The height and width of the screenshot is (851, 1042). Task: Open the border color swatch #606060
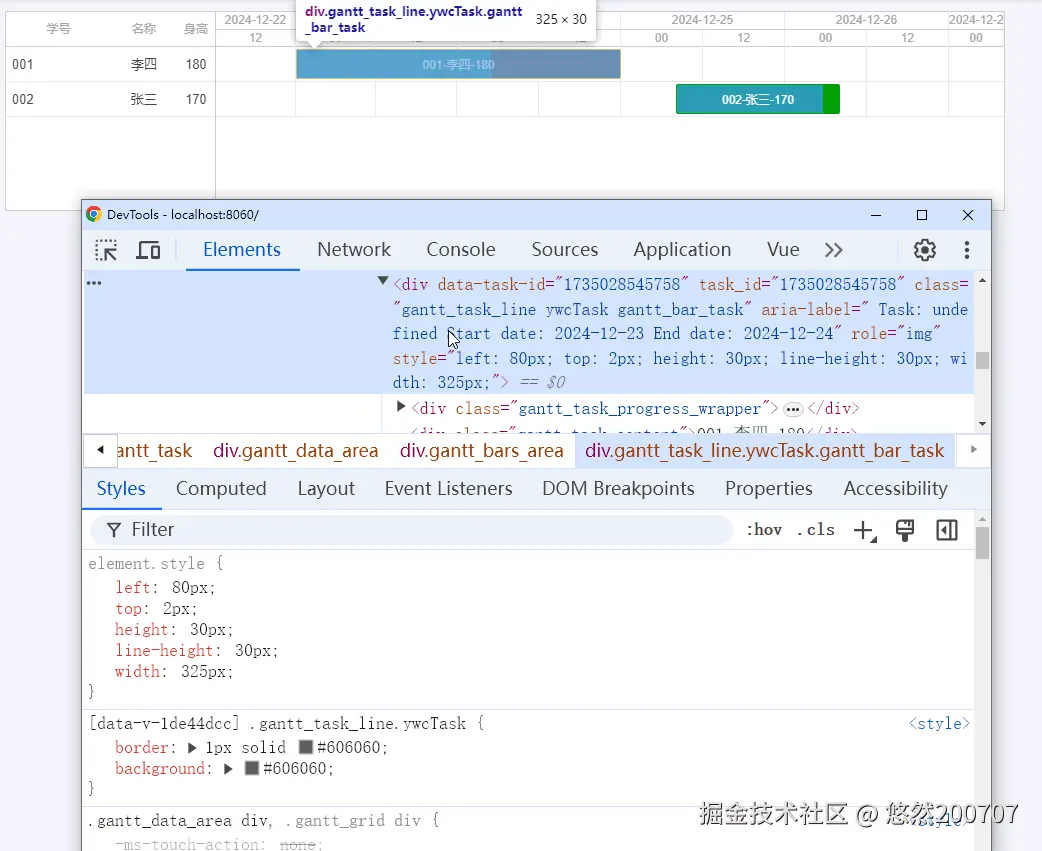306,747
